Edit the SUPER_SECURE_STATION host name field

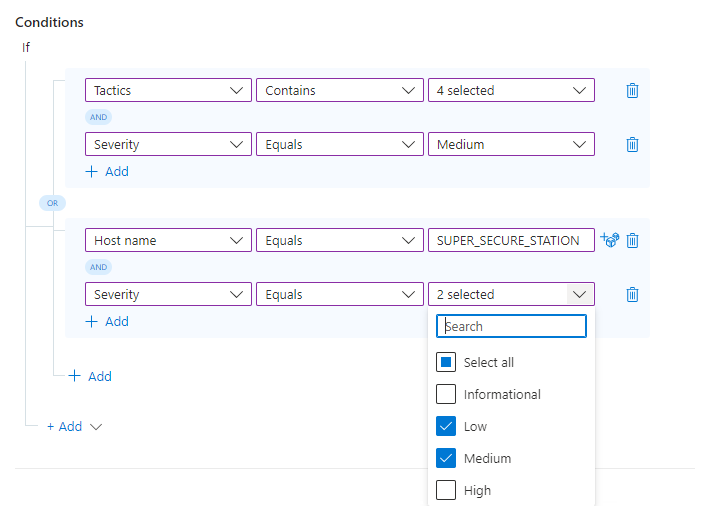coord(510,241)
